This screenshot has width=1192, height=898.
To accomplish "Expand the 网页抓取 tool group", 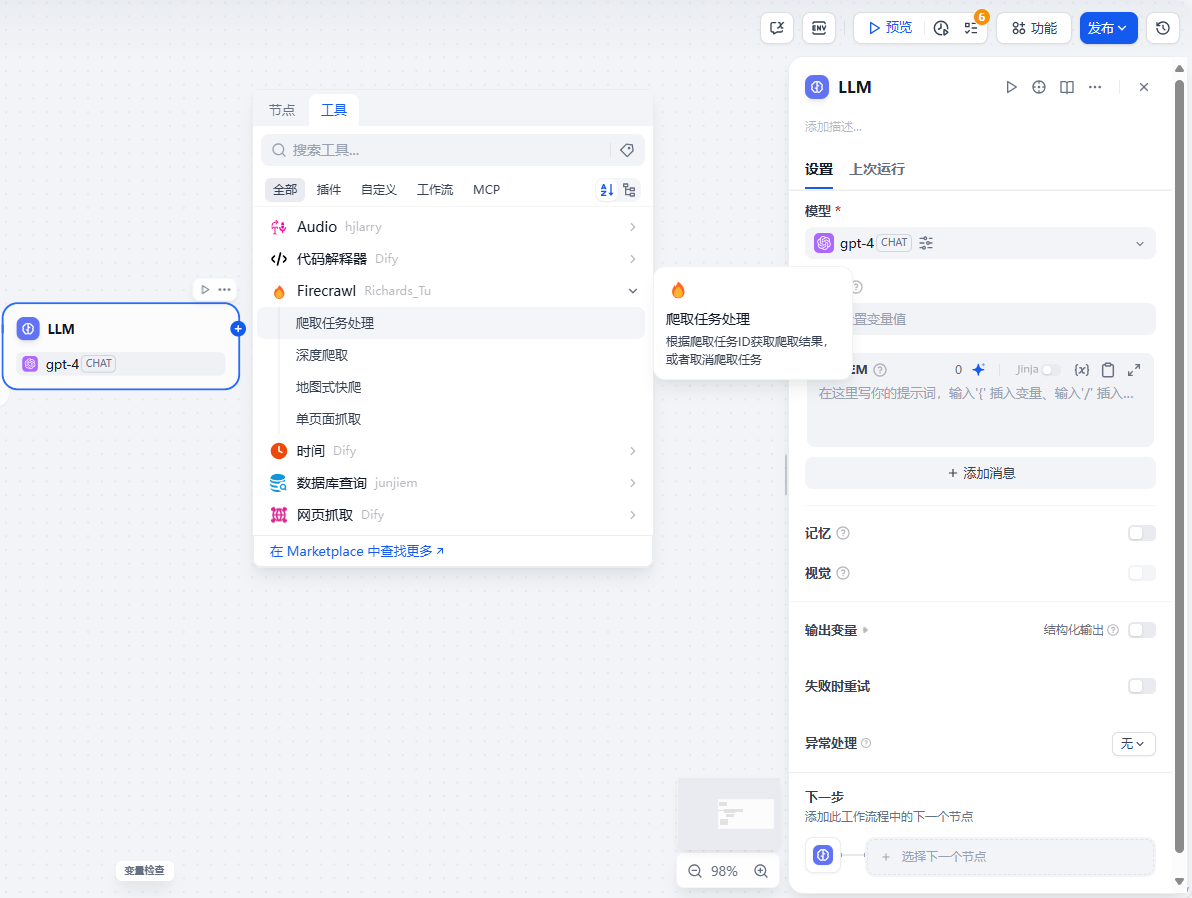I will (453, 515).
